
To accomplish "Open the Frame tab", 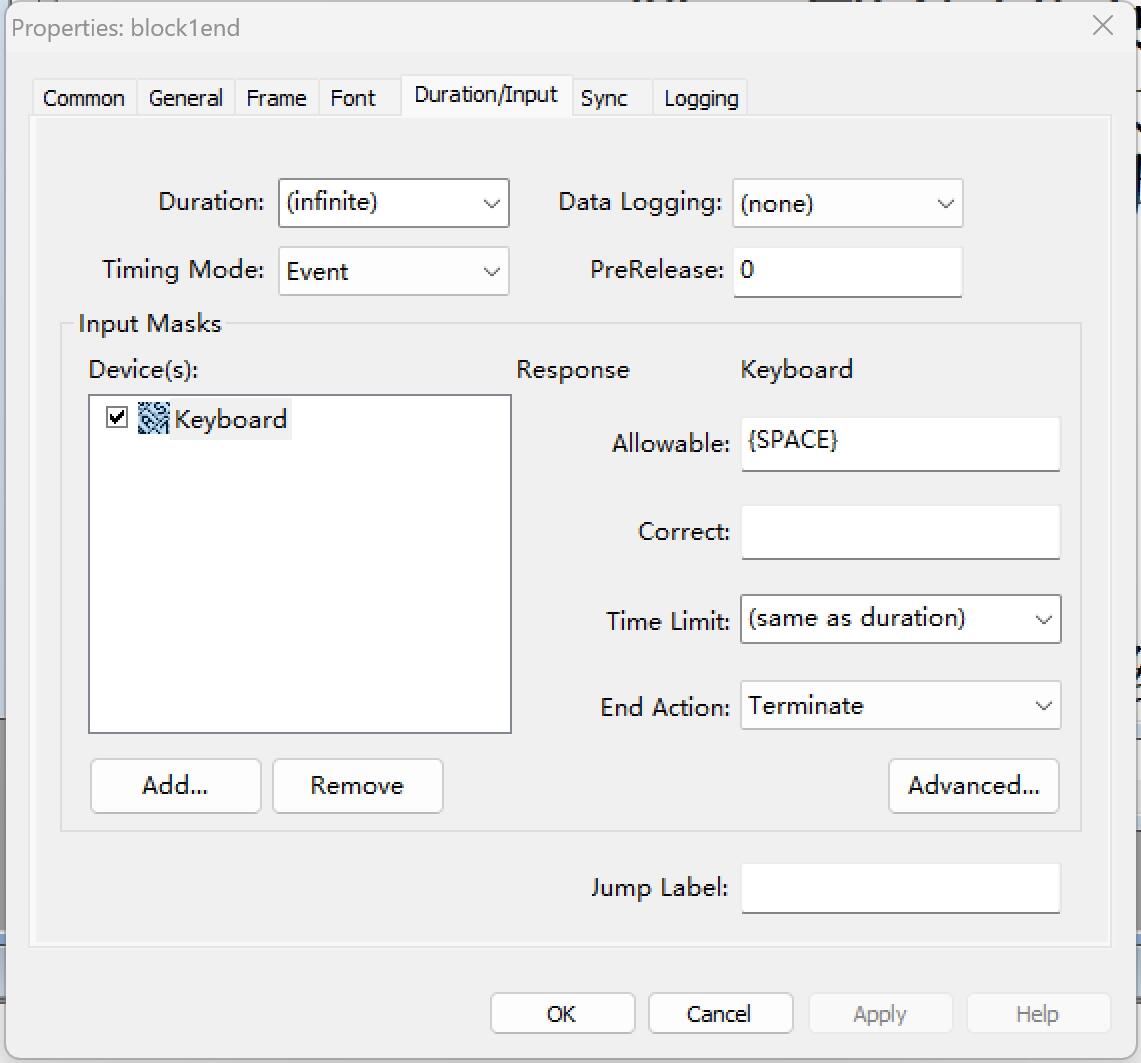I will coord(276,98).
